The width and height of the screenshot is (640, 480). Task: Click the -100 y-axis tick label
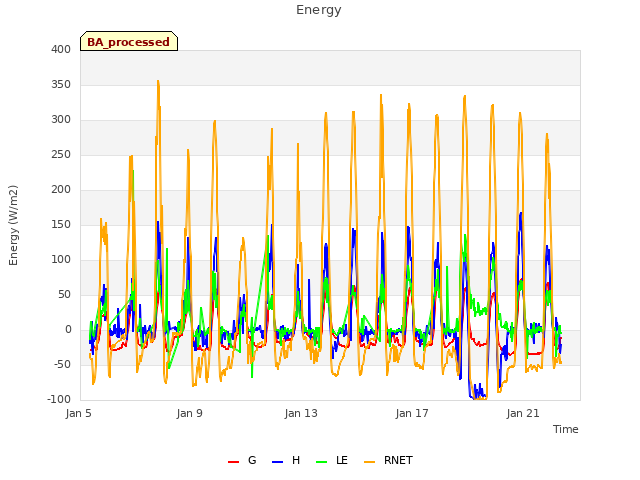59,400
